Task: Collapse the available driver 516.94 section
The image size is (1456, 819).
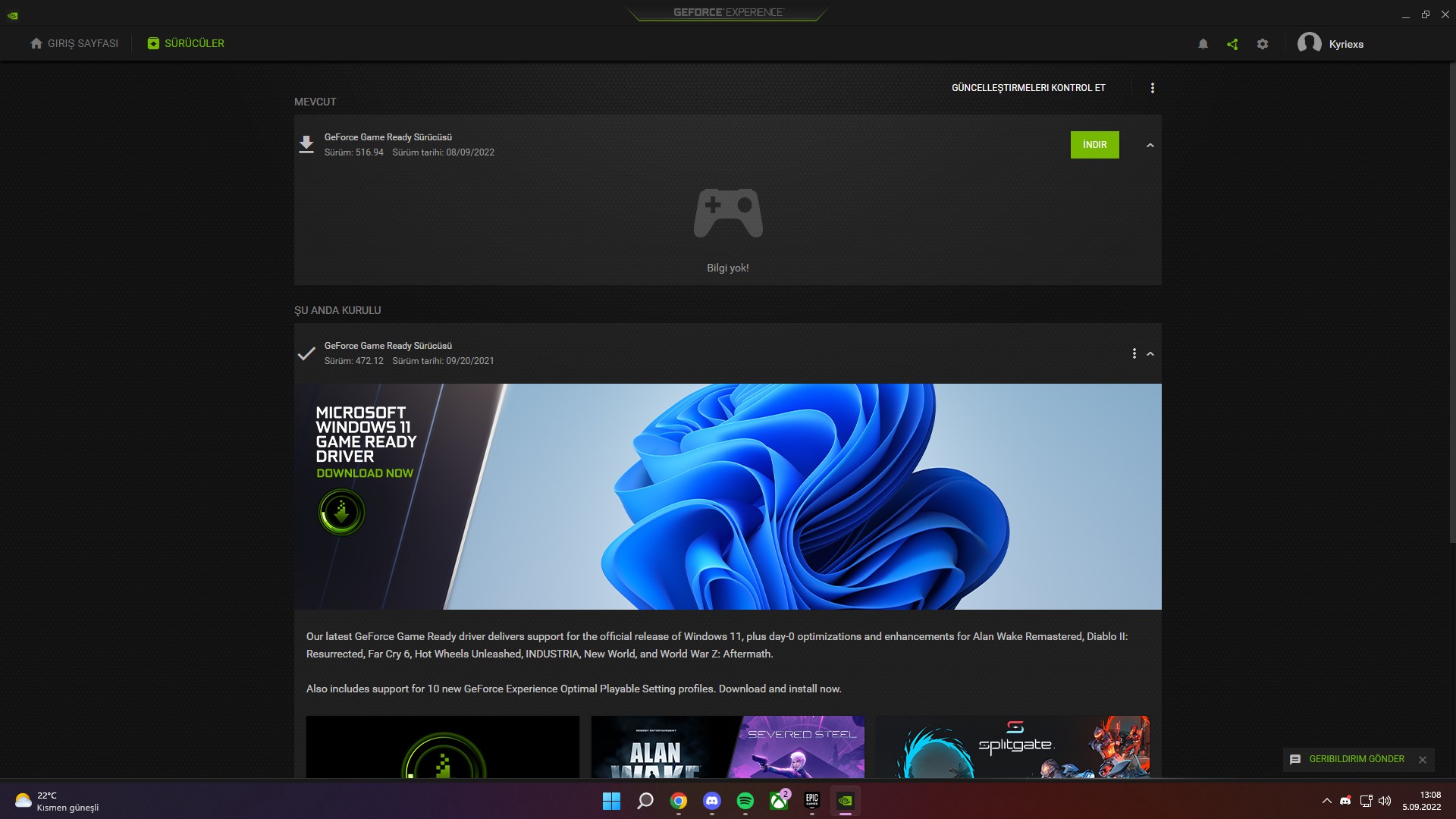Action: 1150,145
